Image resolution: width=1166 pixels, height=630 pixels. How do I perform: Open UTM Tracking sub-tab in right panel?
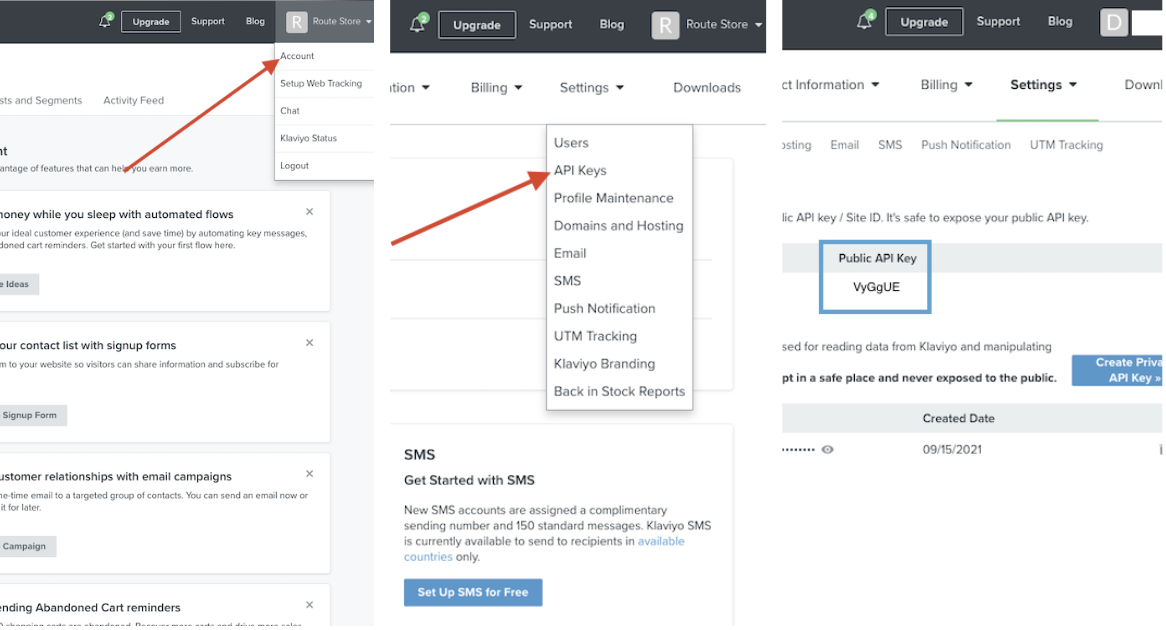click(1066, 145)
